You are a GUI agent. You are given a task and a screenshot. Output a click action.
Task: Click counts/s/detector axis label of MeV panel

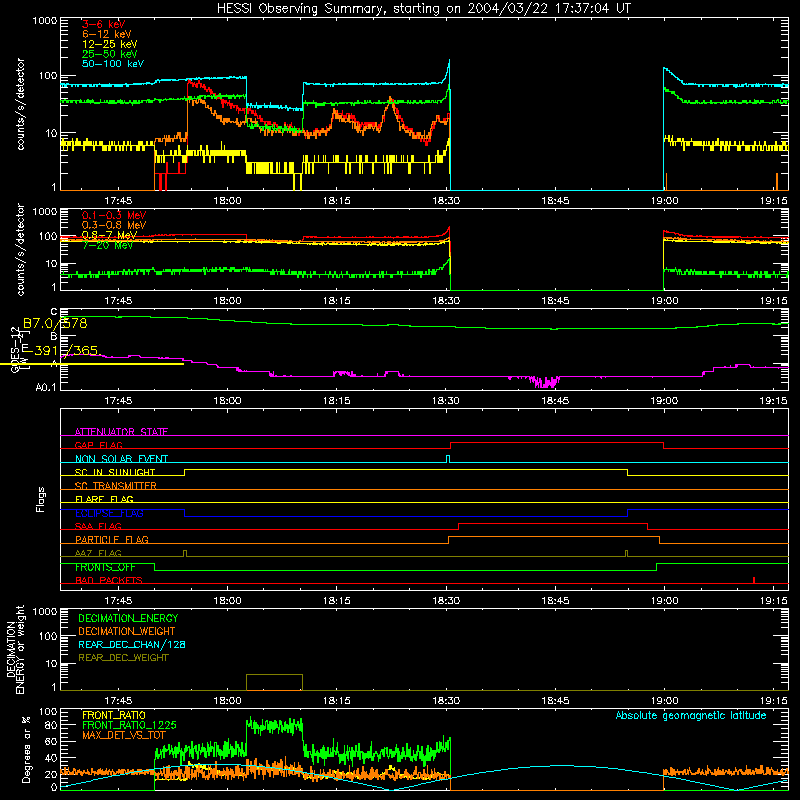click(20, 249)
